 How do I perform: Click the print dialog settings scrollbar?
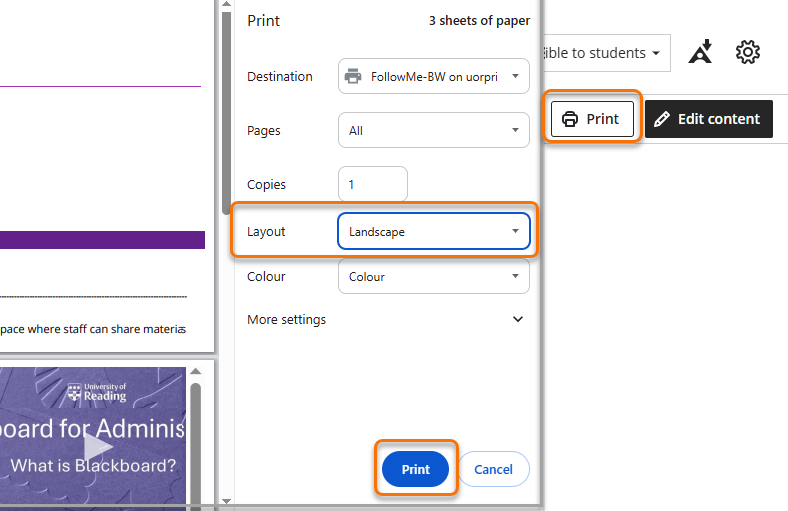[536, 250]
